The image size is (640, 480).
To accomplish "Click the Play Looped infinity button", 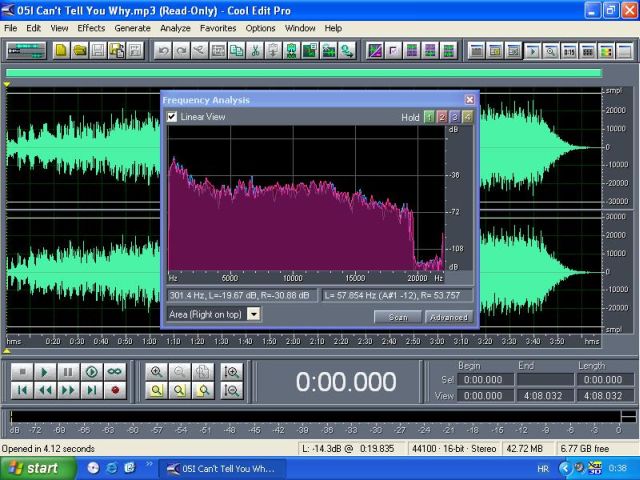I will click(x=115, y=371).
